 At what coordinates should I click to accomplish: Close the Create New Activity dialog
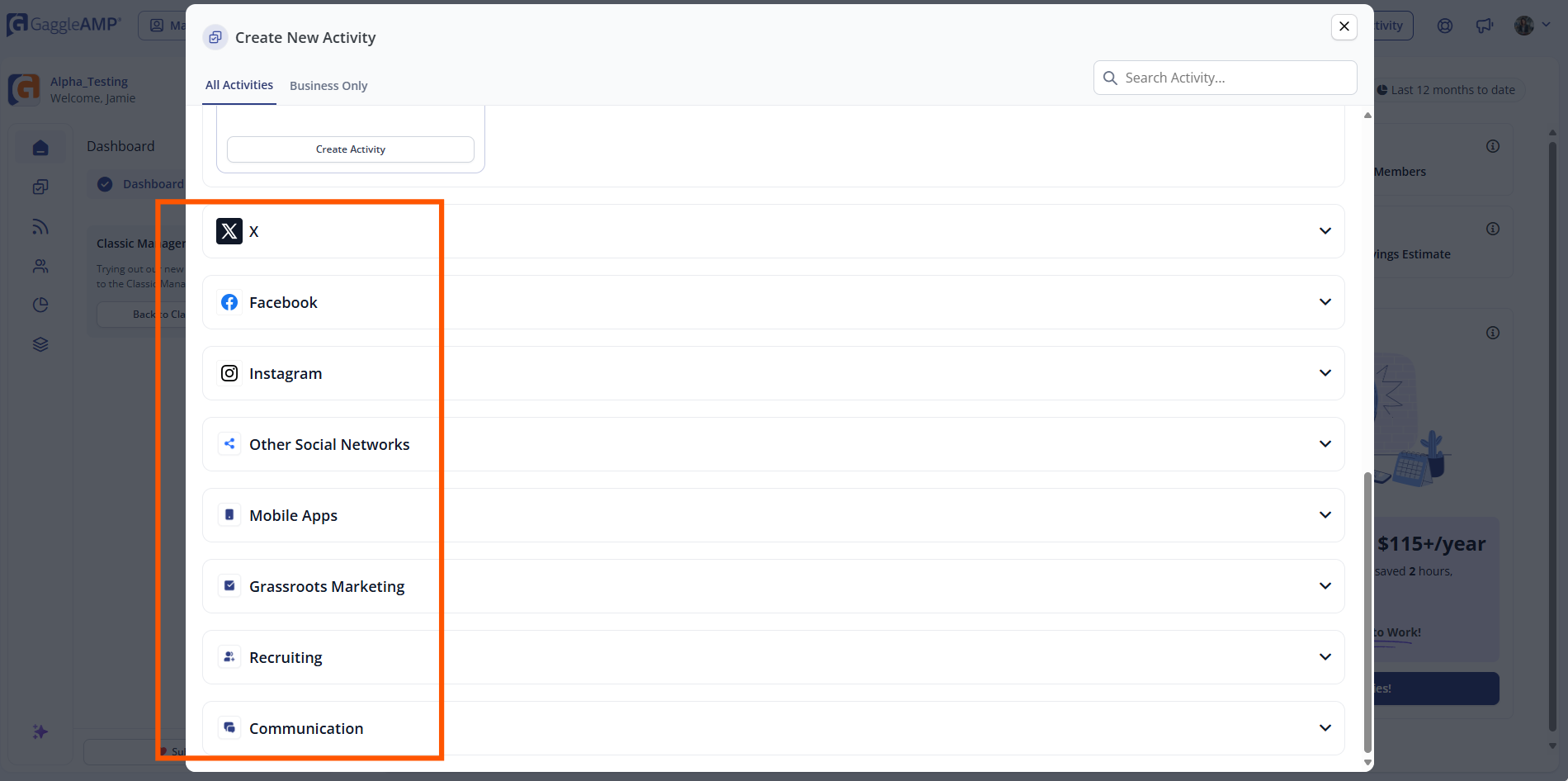pos(1344,26)
